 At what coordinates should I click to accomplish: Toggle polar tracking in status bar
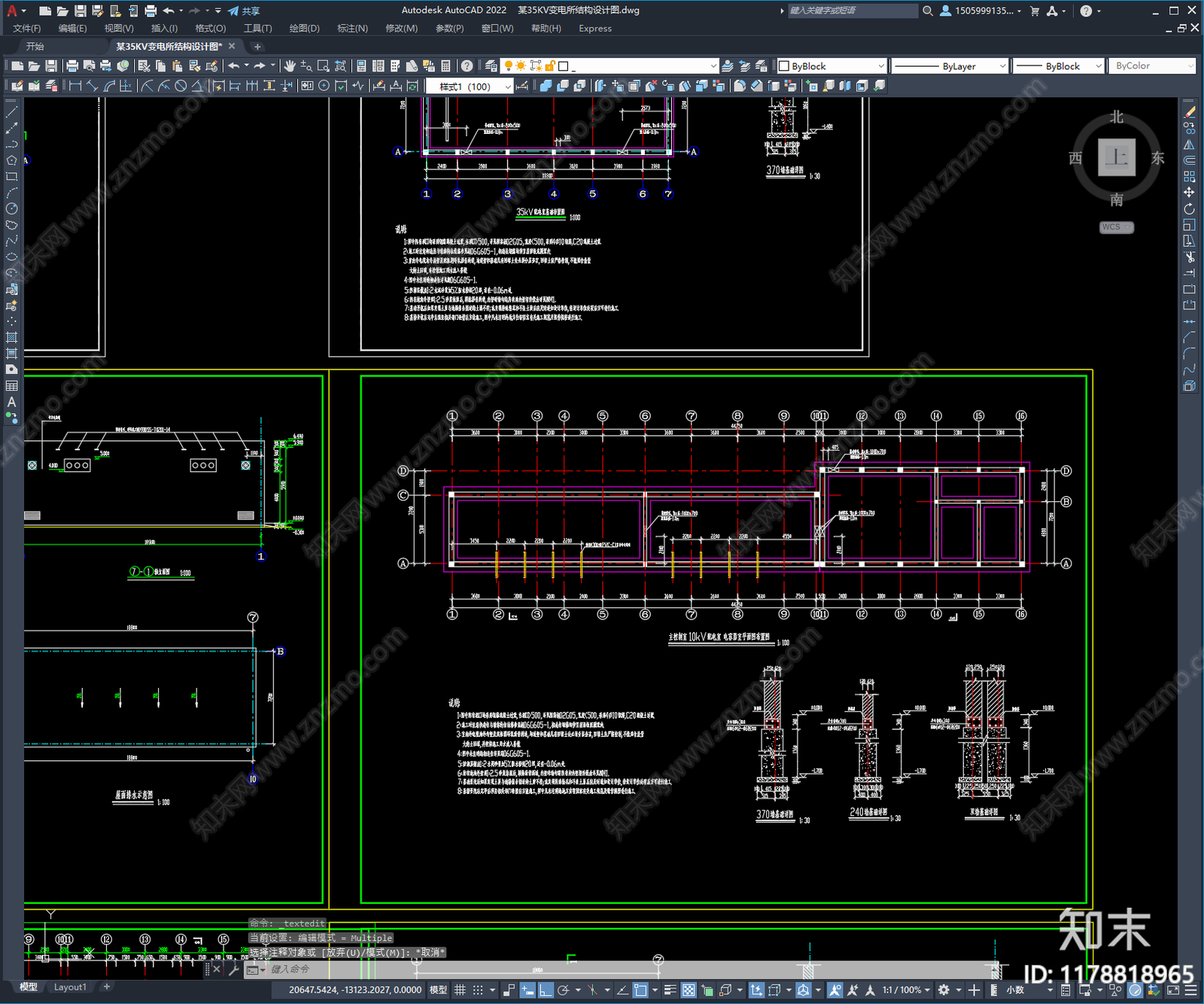click(x=564, y=990)
